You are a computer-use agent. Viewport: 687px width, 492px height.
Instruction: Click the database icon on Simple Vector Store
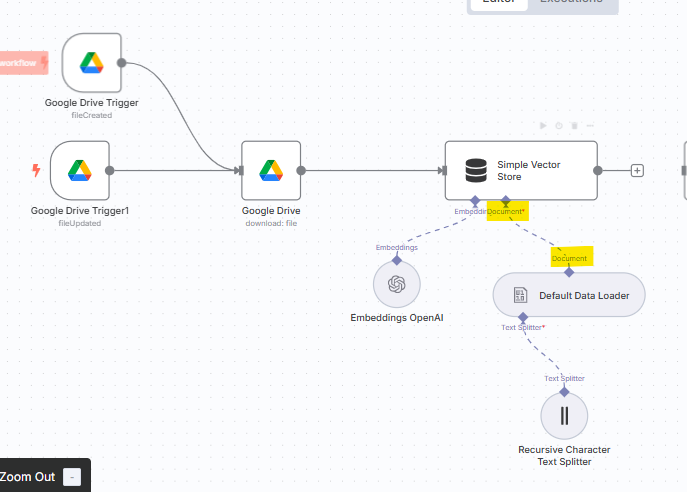476,170
